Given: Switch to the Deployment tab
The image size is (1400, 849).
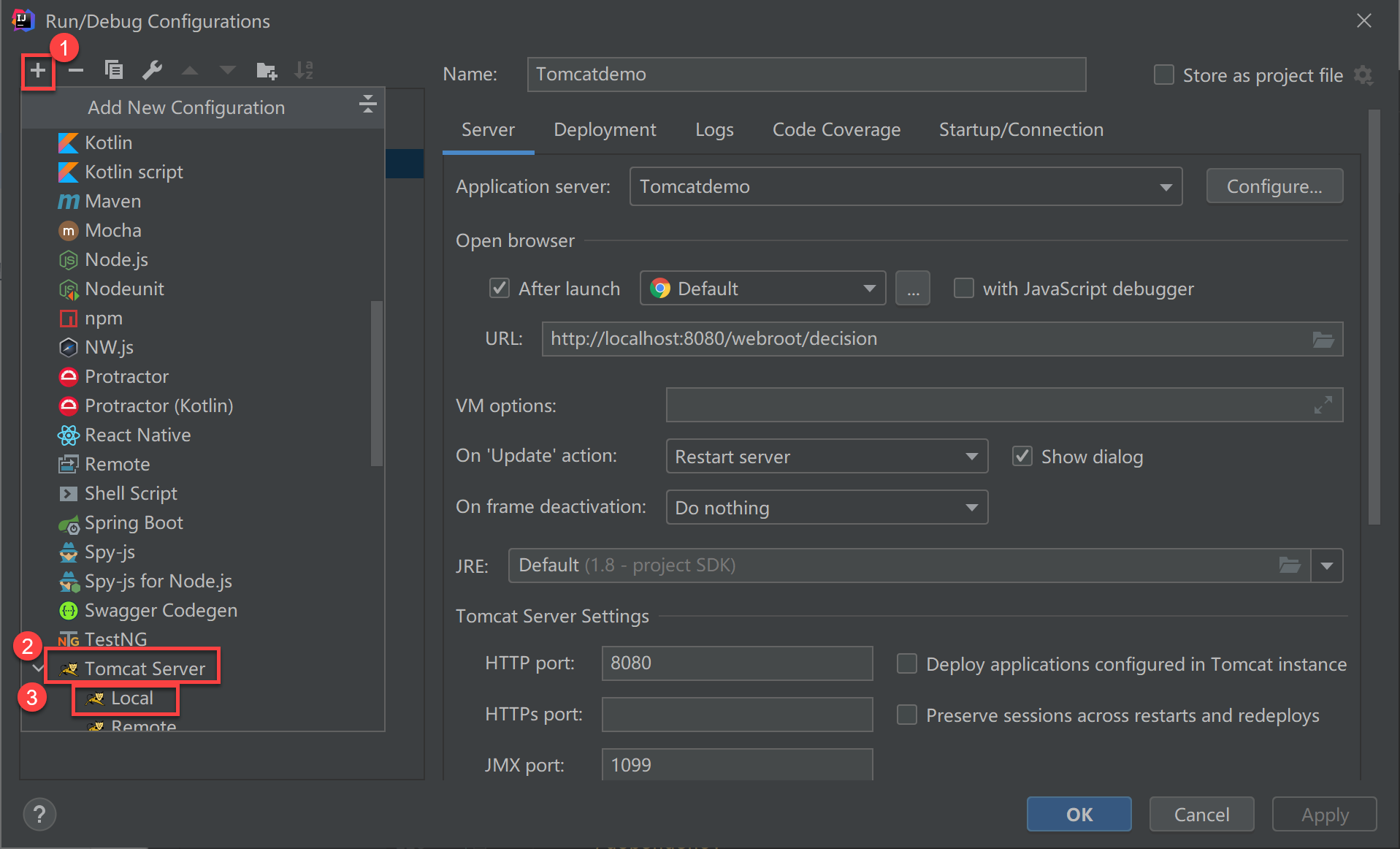Looking at the screenshot, I should 605,130.
